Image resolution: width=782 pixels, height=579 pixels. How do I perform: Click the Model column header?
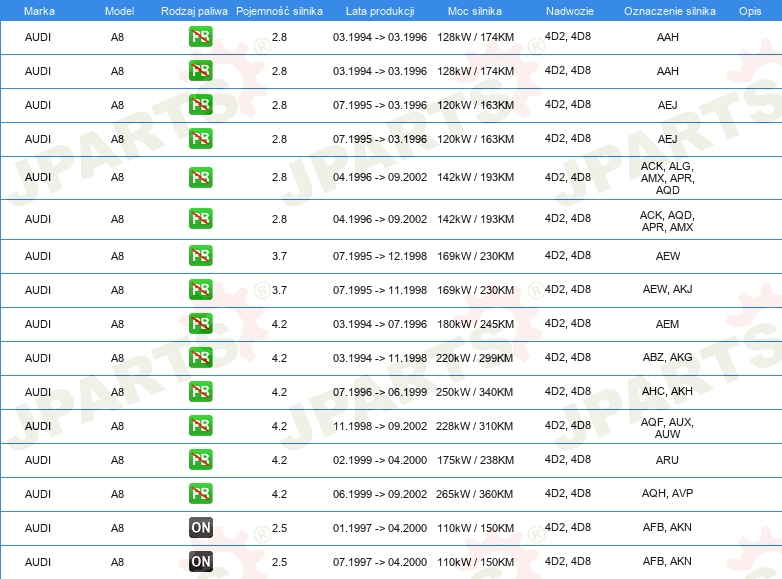coord(118,10)
